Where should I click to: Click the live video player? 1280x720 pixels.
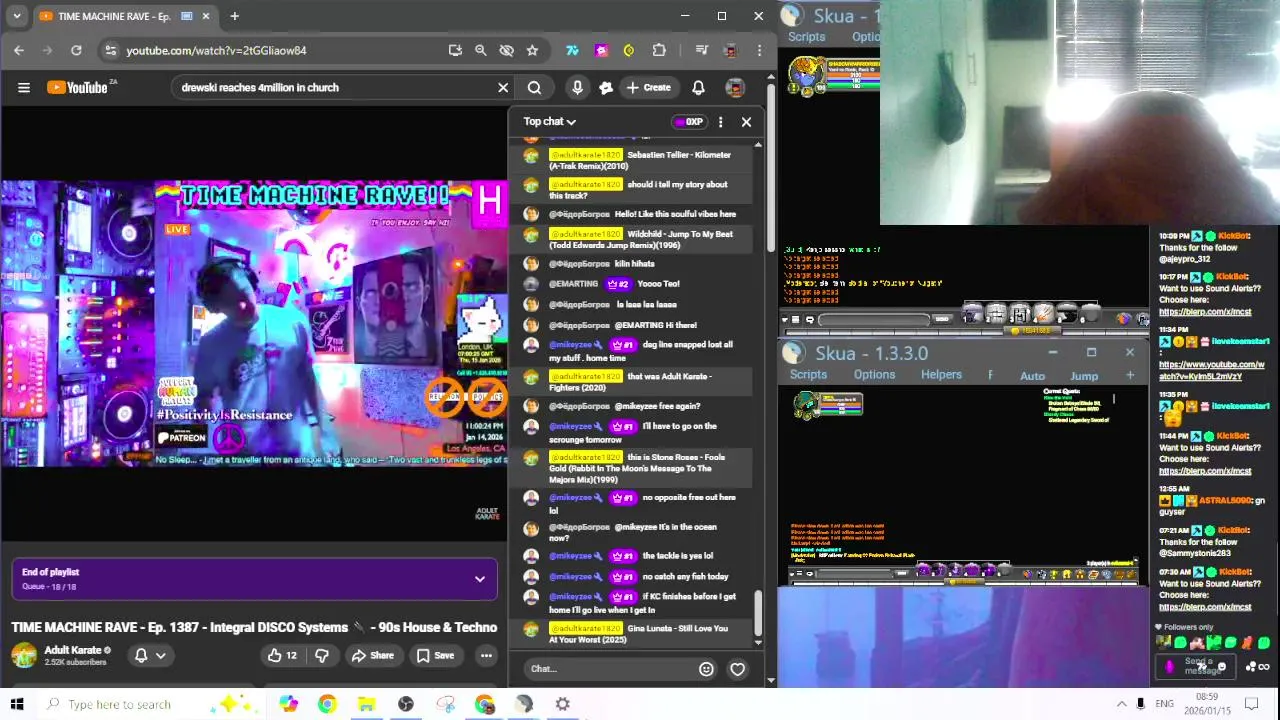coord(254,323)
